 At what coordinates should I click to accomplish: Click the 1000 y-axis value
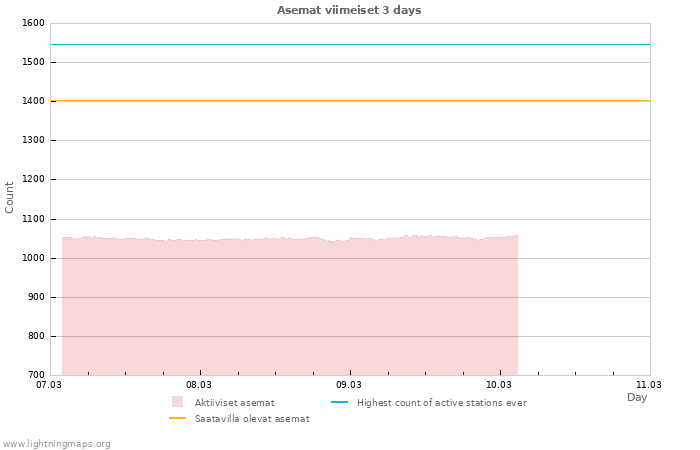[x=32, y=258]
